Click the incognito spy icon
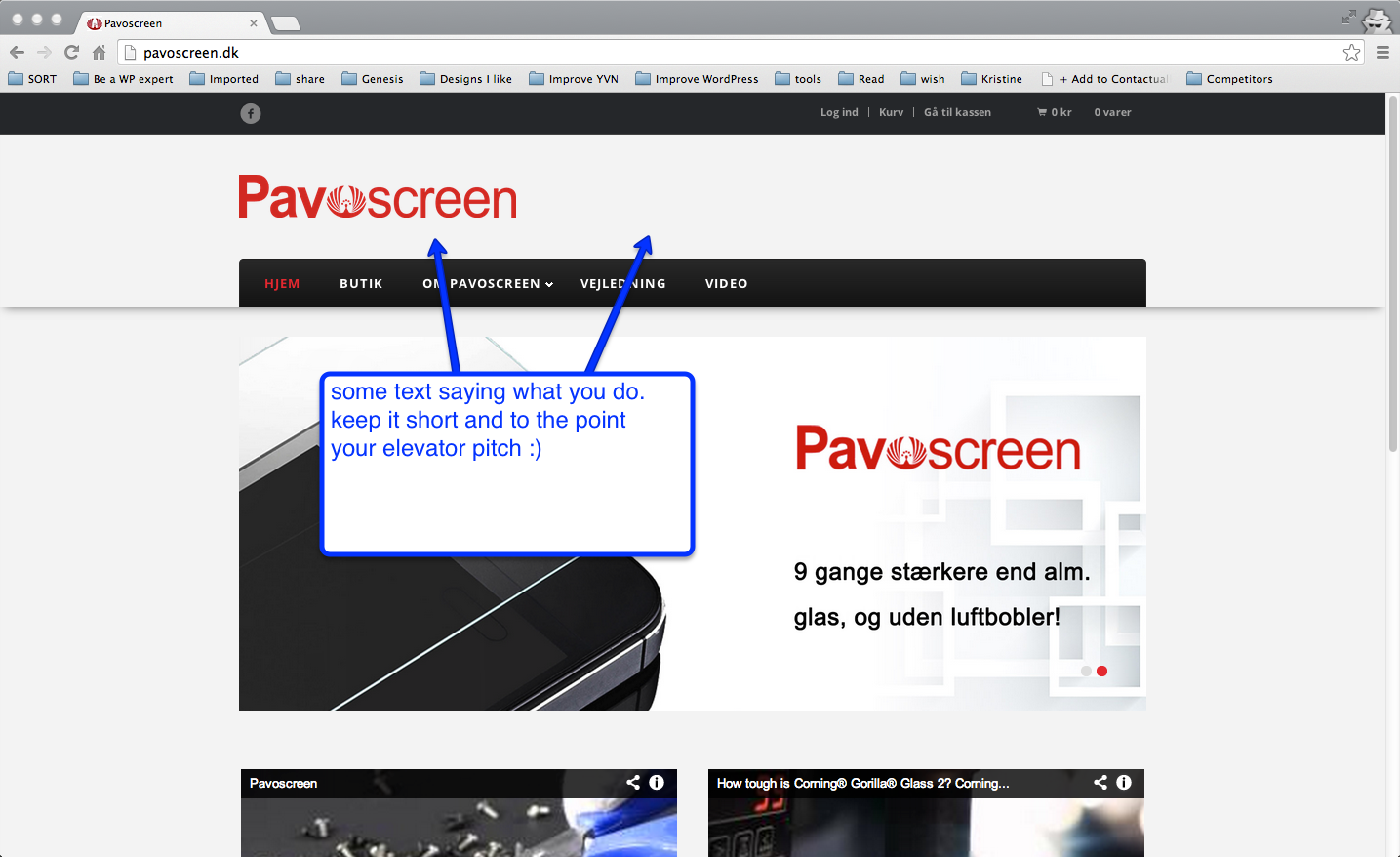 [1378, 20]
